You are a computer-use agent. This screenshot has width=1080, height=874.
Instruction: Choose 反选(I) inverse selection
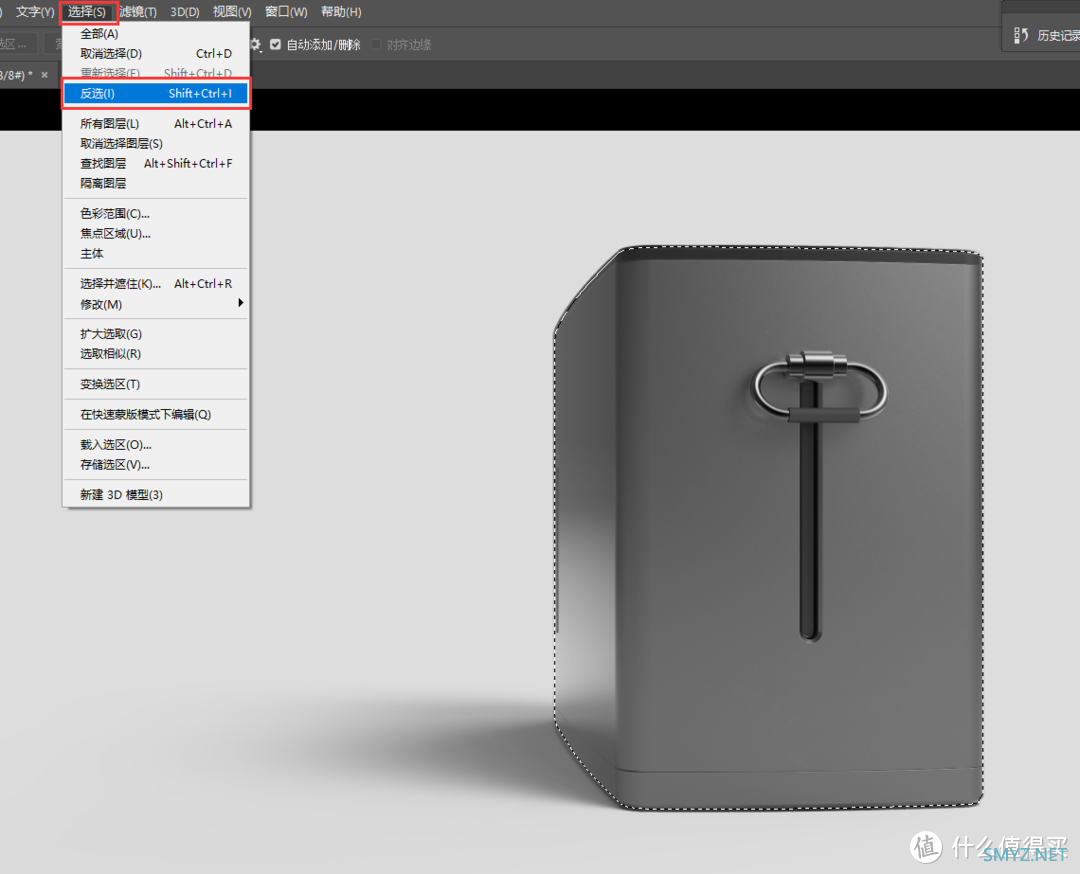click(x=156, y=93)
